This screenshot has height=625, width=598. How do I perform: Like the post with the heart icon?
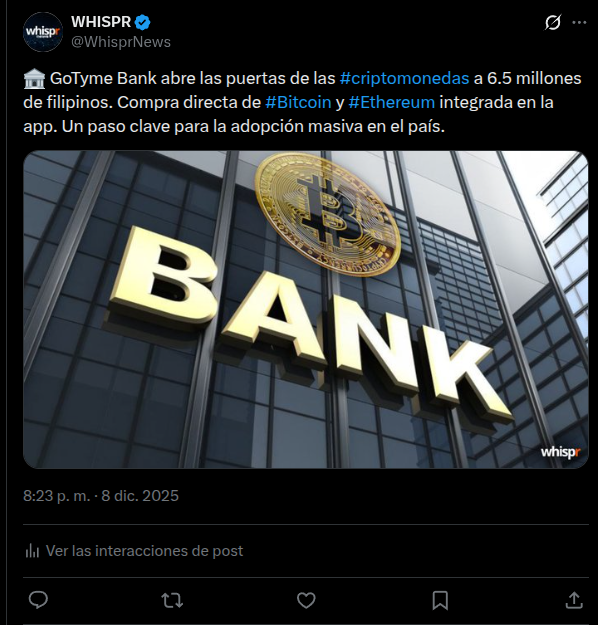(306, 600)
